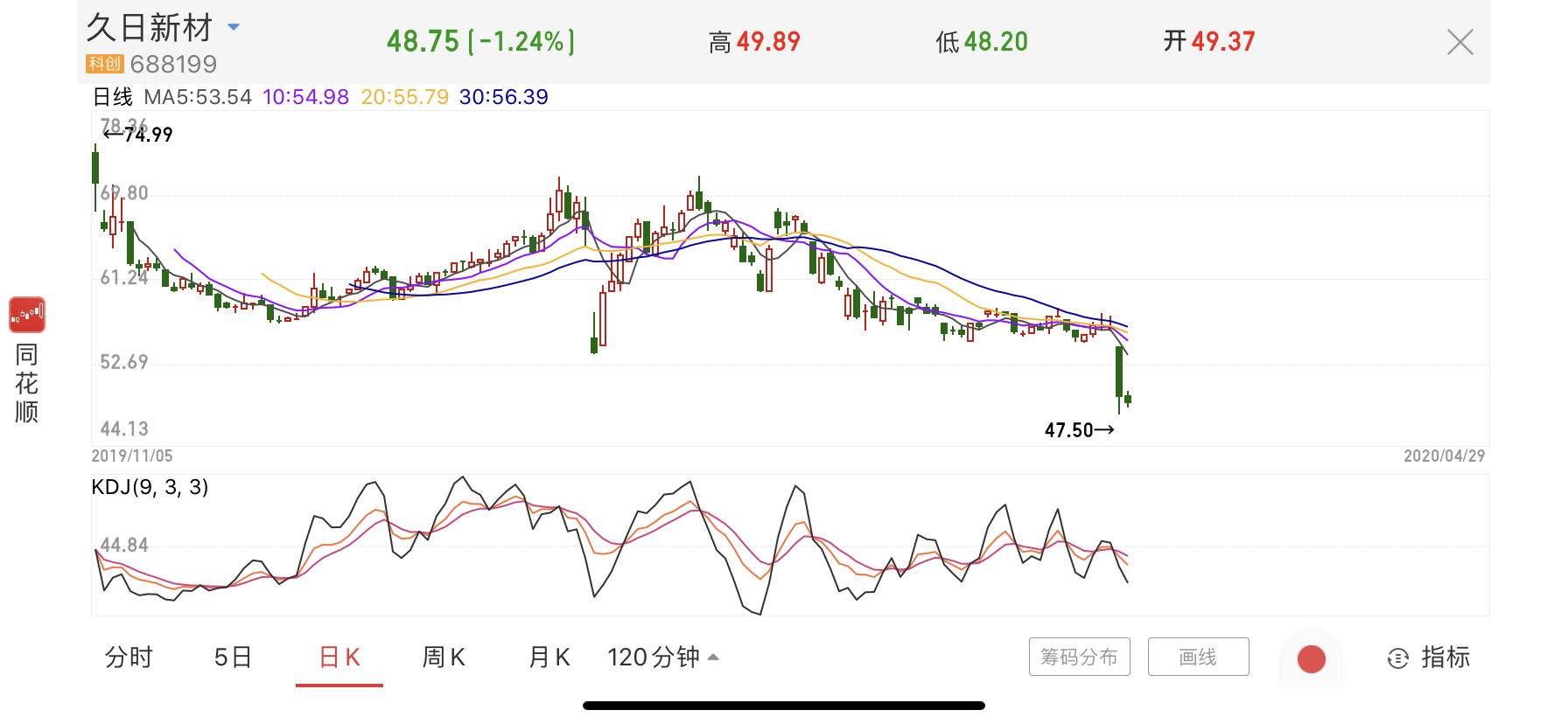The width and height of the screenshot is (1568, 724).
Task: Click the start date 2019/11/05
Action: pos(132,456)
